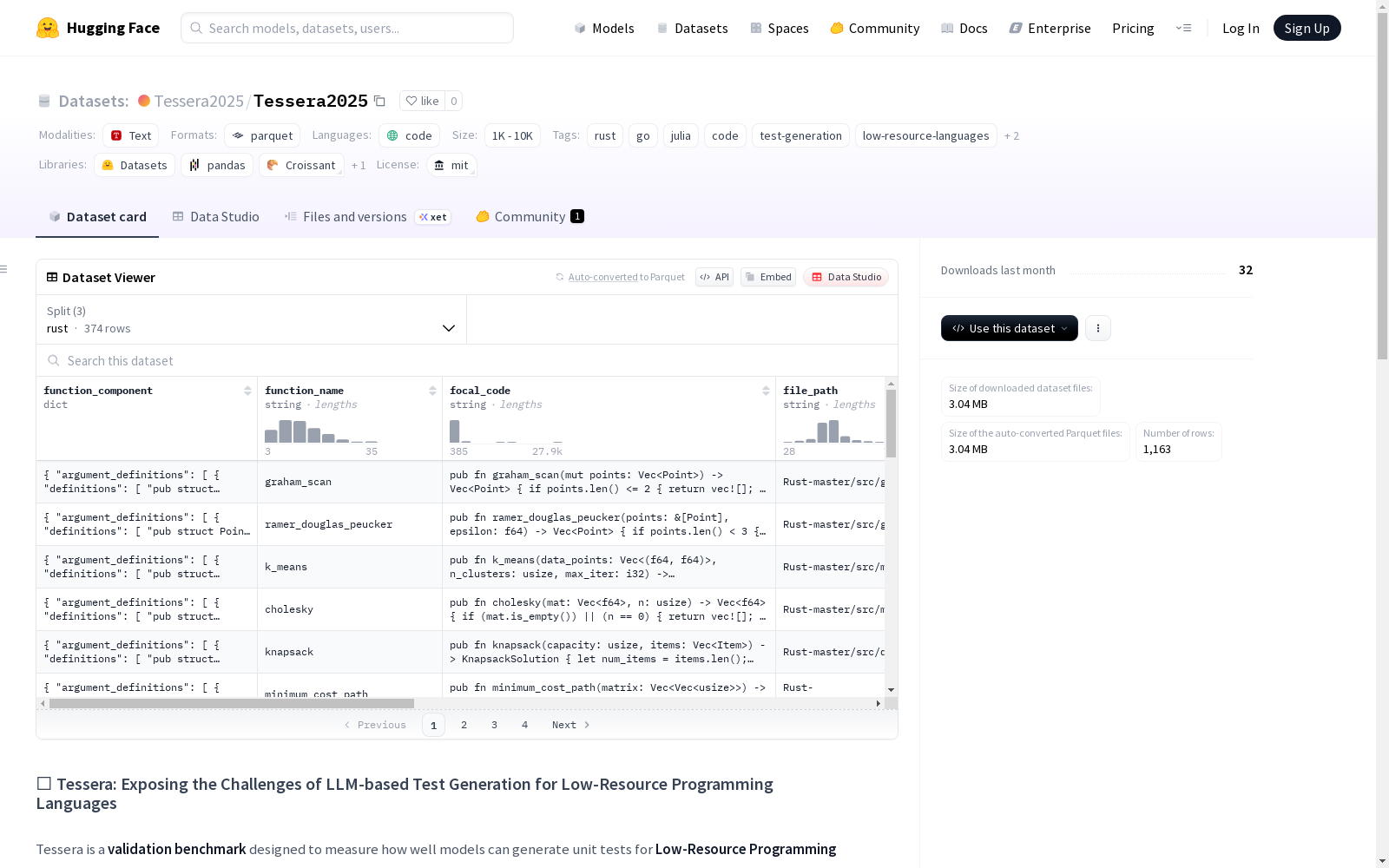Sort the function_name column
The image size is (1389, 868).
(432, 391)
